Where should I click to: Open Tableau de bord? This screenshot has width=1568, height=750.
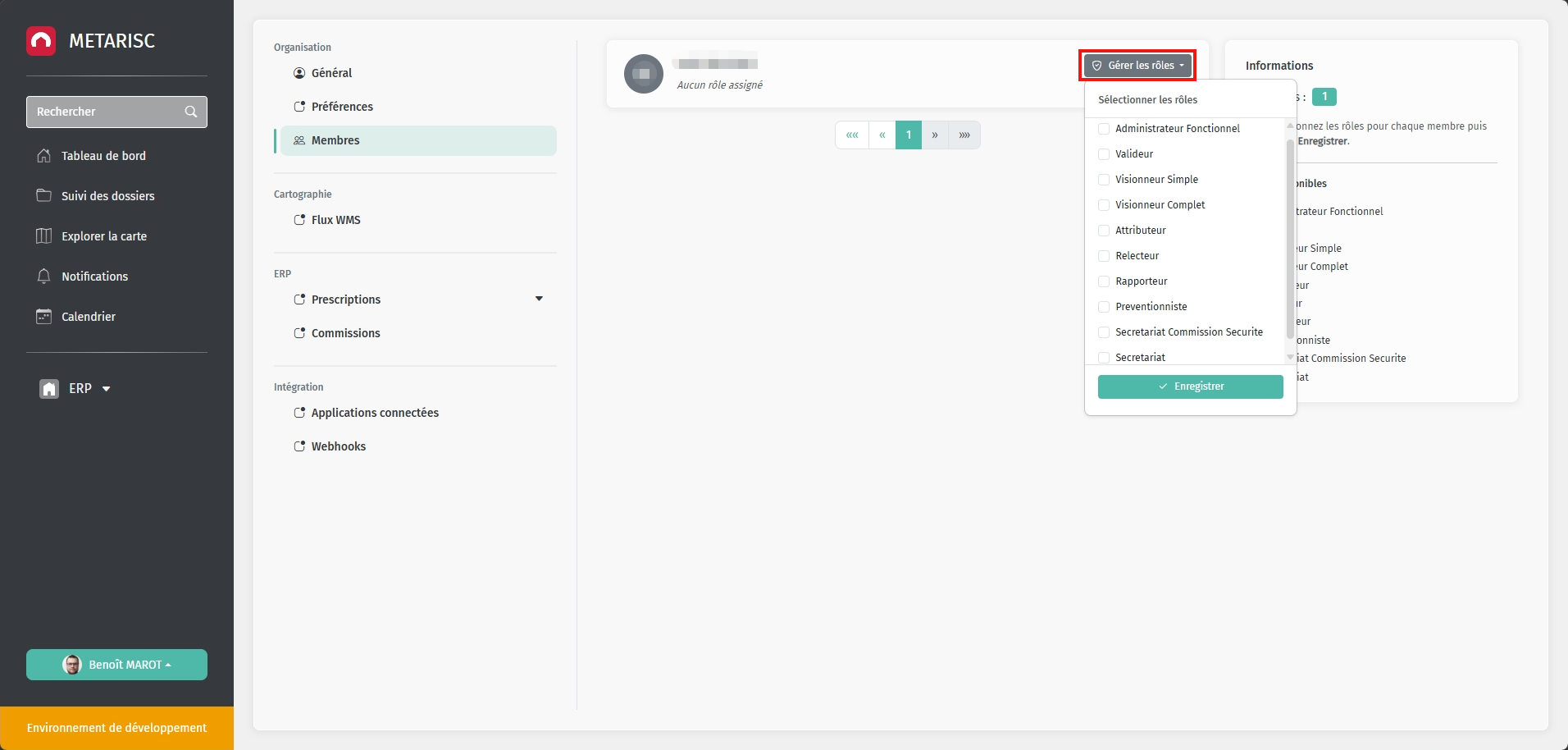pyautogui.click(x=103, y=156)
